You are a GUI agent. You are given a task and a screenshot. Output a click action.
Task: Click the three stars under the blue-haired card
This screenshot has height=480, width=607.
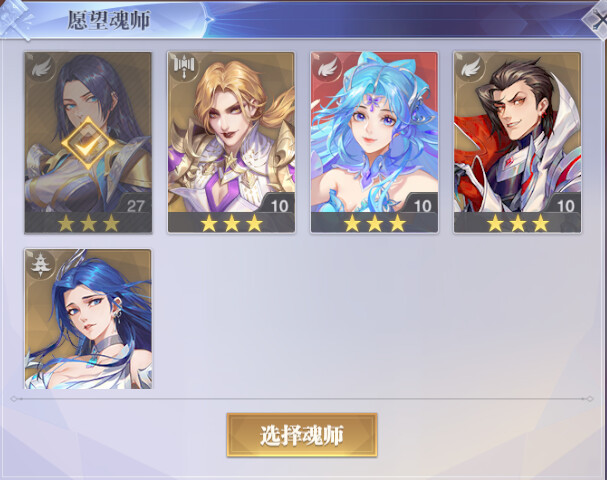tap(374, 223)
